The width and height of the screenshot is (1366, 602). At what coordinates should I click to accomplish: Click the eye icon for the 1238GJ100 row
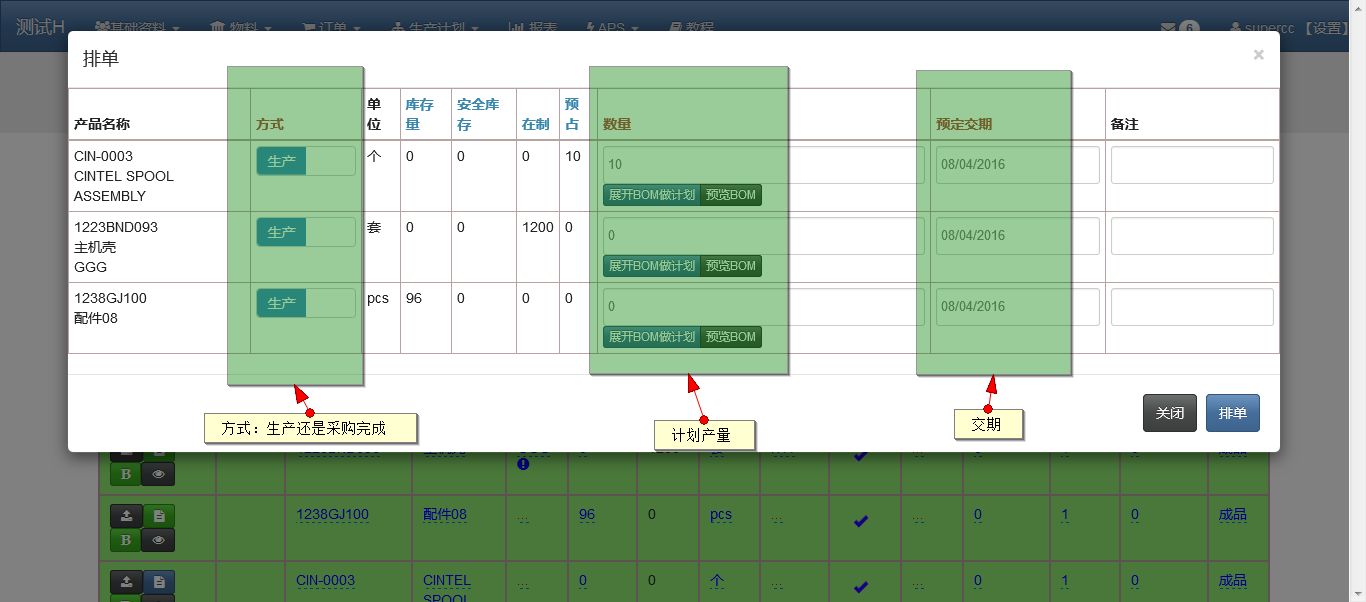(158, 539)
